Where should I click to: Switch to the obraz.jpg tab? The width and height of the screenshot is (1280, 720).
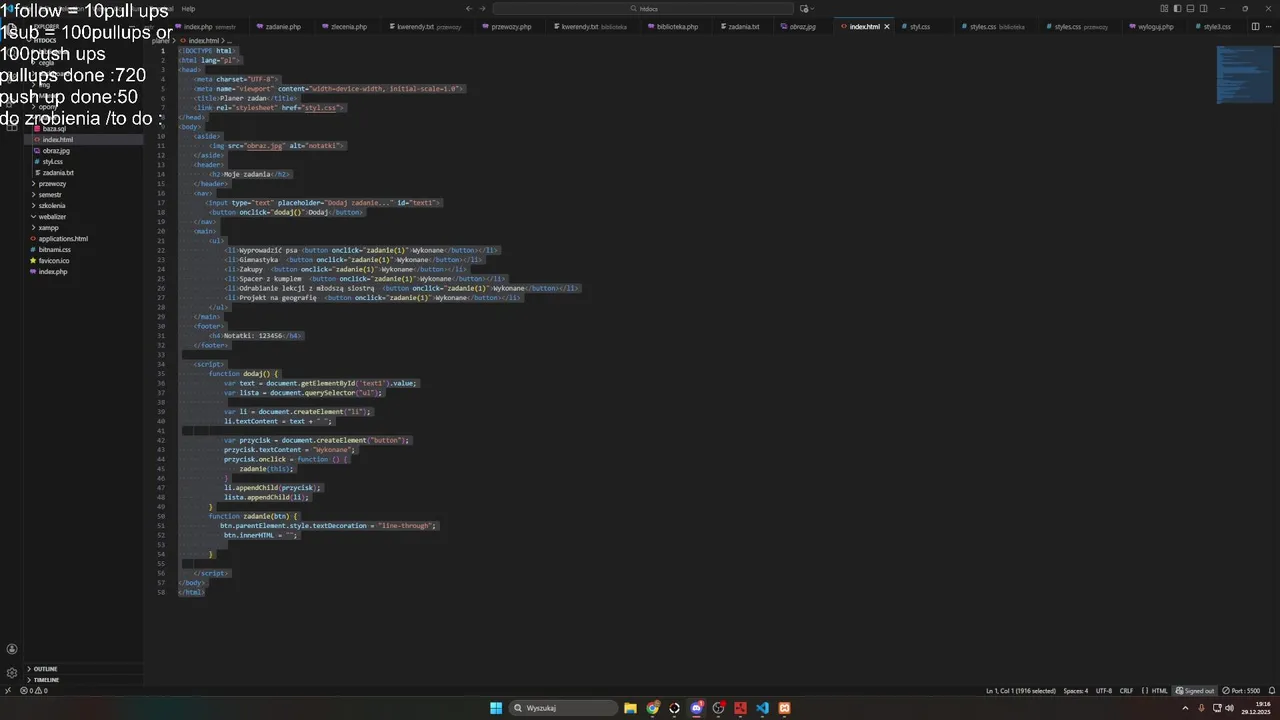click(802, 26)
